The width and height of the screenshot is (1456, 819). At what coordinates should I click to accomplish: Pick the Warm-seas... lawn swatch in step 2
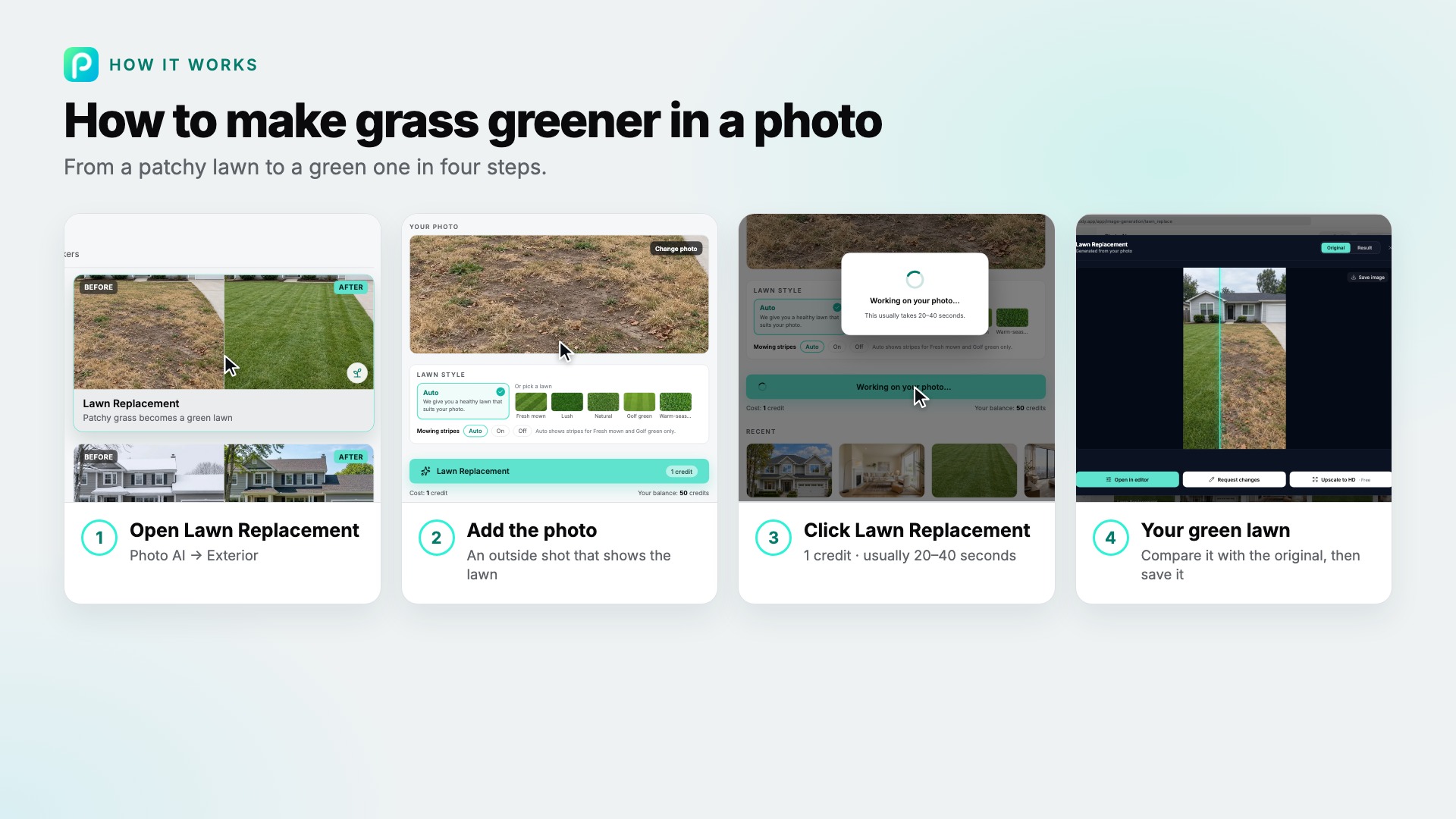pyautogui.click(x=675, y=402)
